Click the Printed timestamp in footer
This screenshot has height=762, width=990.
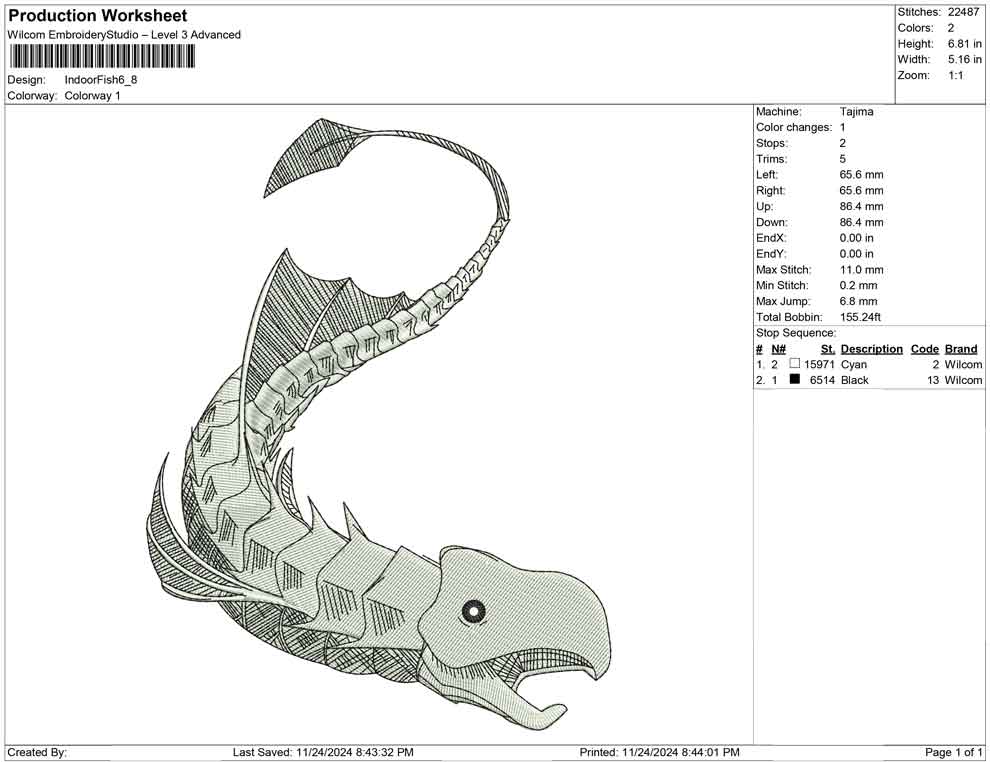[x=659, y=752]
